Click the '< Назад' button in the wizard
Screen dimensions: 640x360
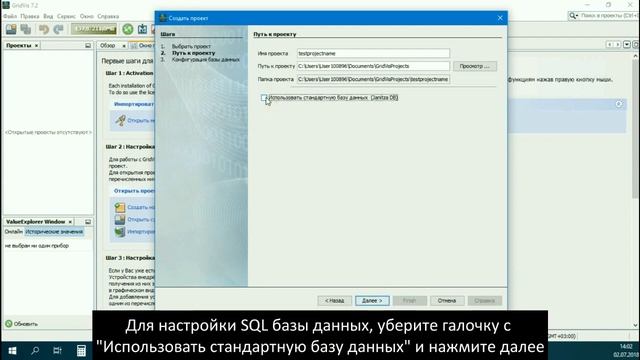(334, 301)
